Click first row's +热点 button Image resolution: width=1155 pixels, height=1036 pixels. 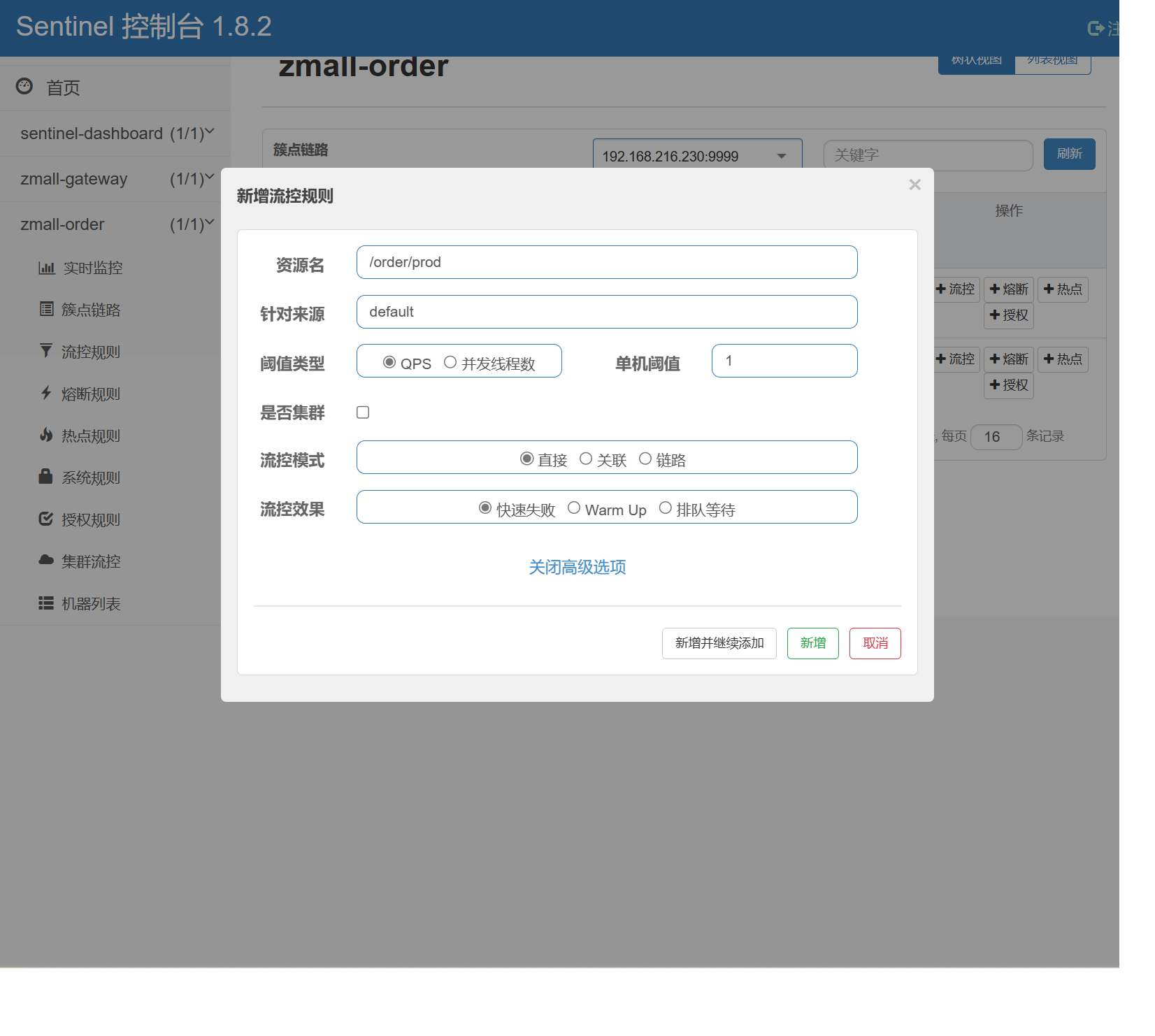coord(1063,289)
